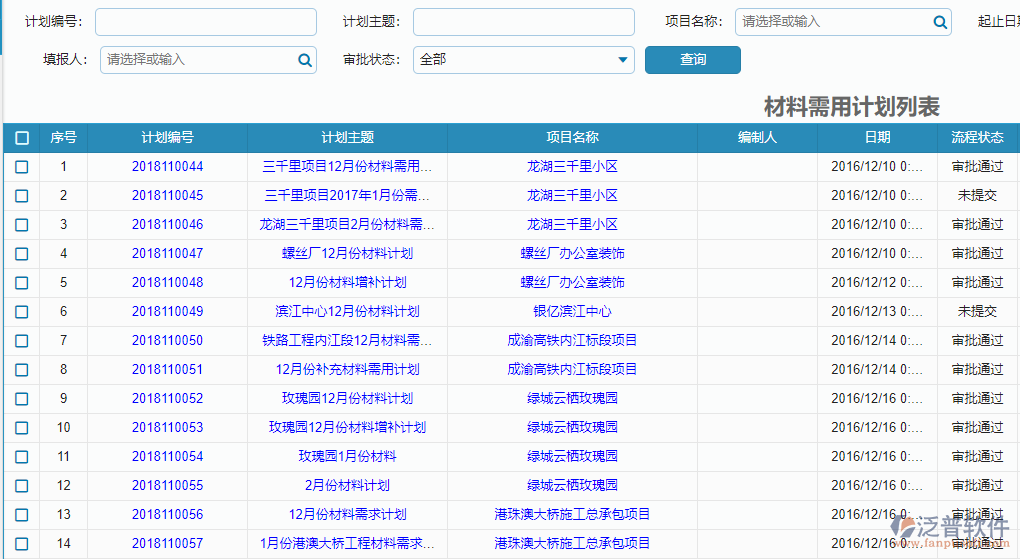1020x559 pixels.
Task: Open 2月份材料计划 link
Action: tap(347, 486)
